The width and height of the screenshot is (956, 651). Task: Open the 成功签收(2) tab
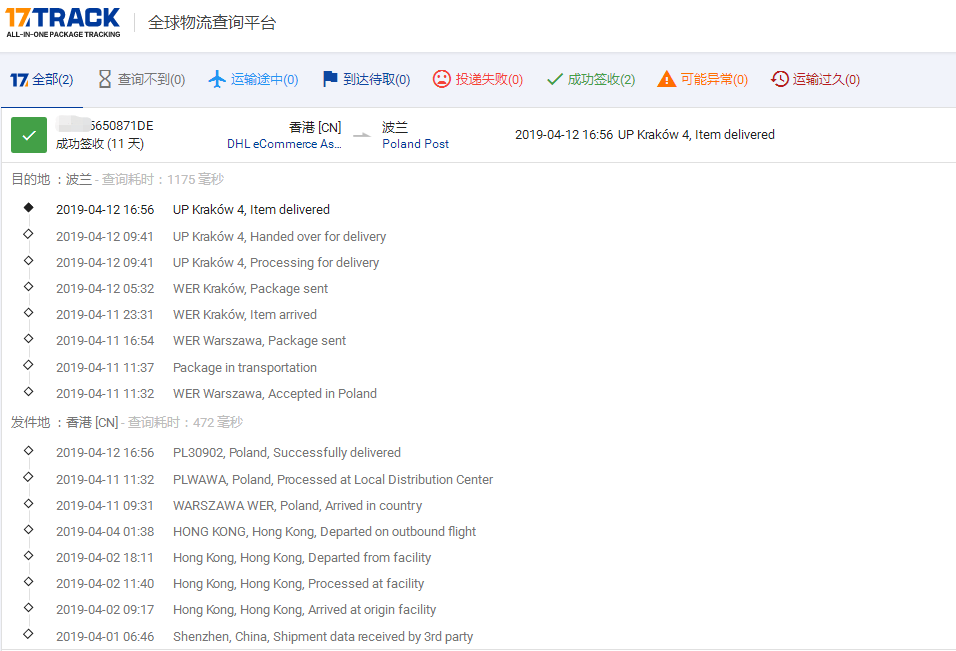point(590,78)
